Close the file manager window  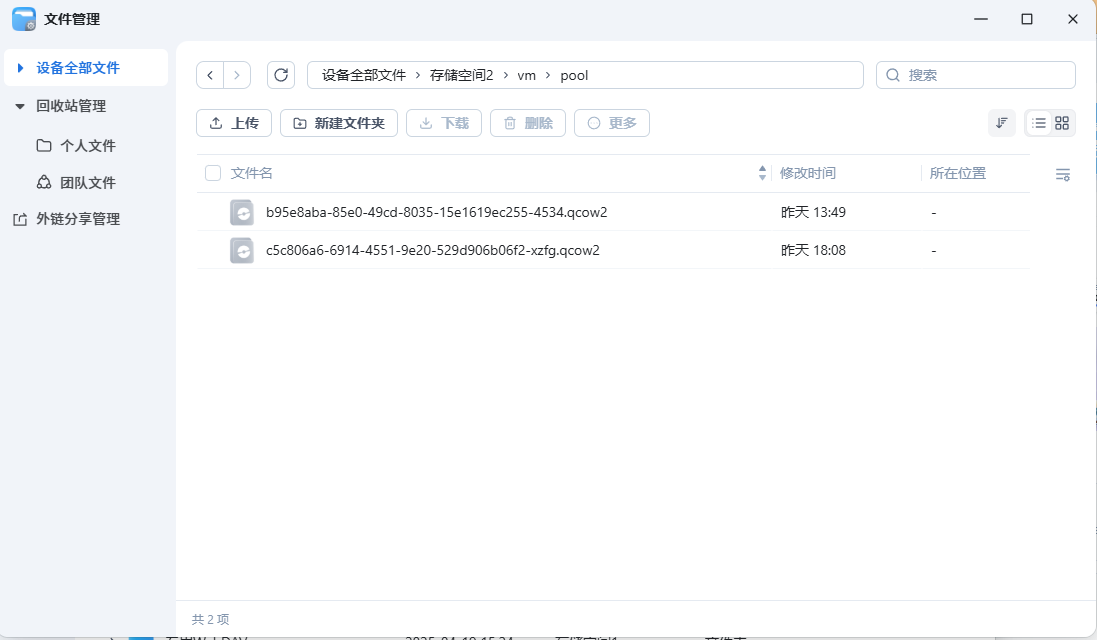1073,19
